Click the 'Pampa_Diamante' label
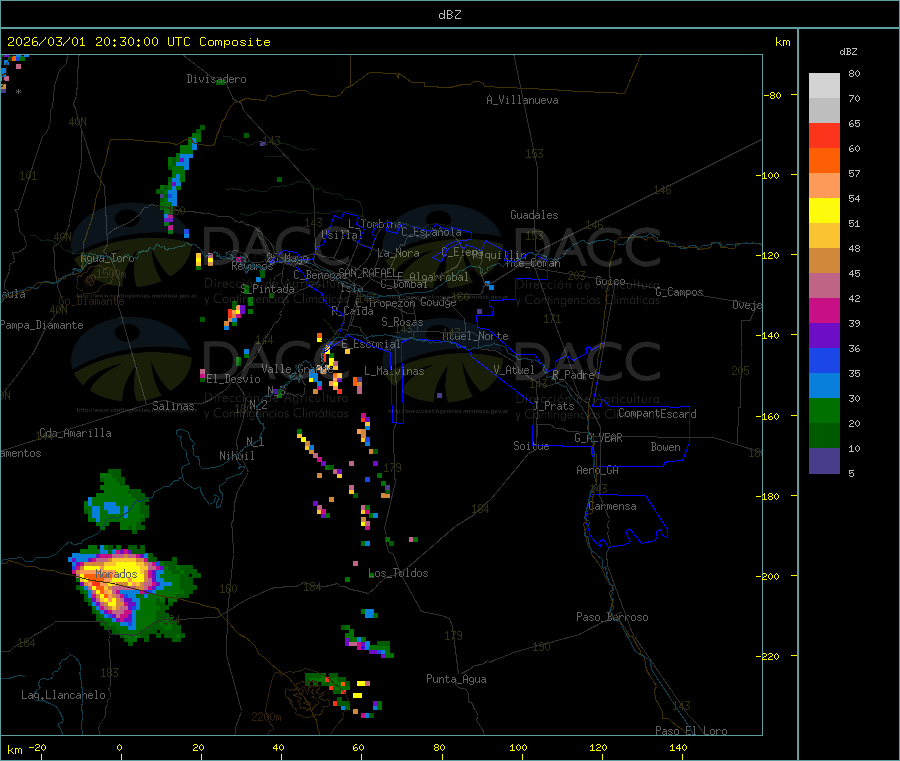The width and height of the screenshot is (900, 761). point(42,325)
